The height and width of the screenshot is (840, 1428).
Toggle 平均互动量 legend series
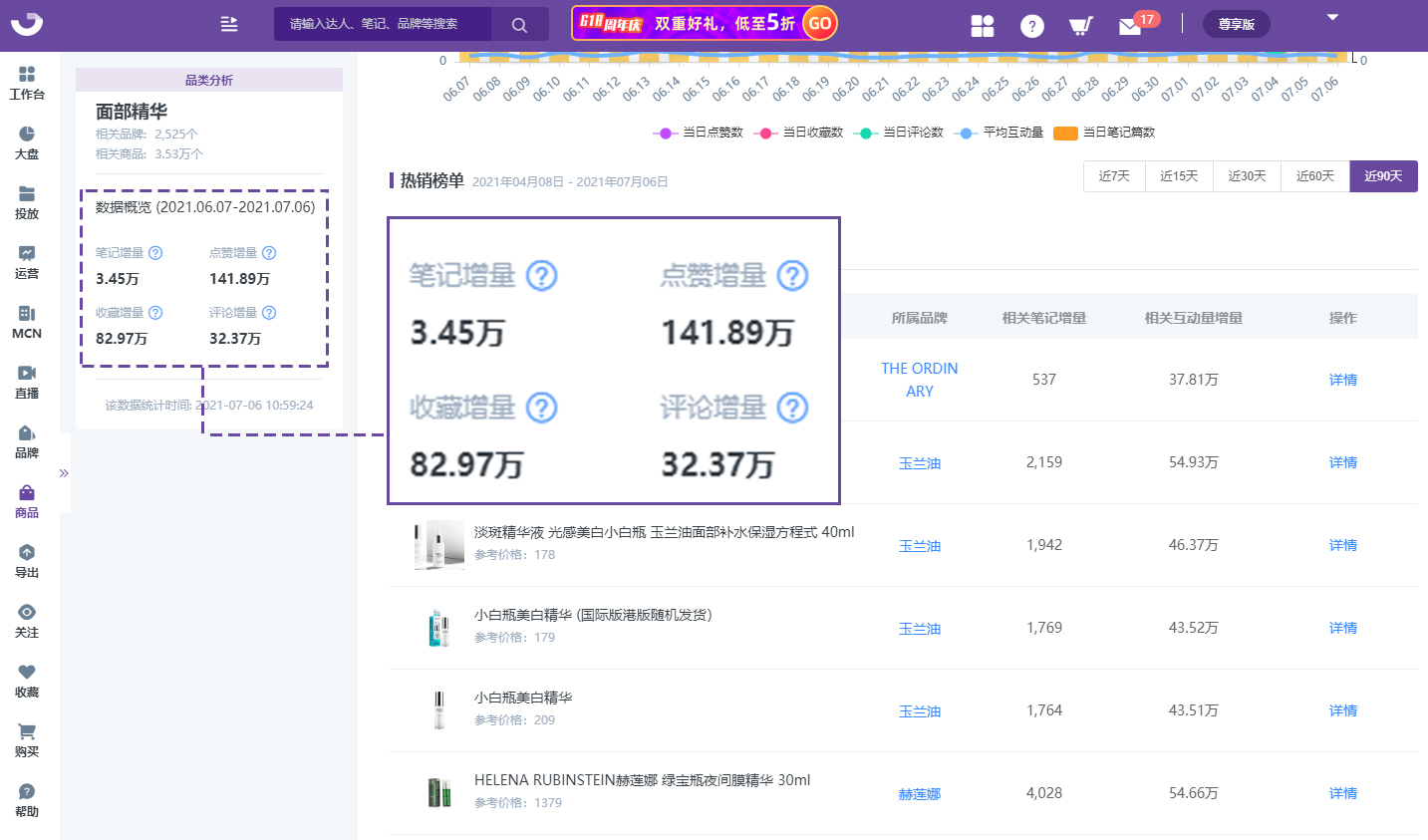pos(999,133)
